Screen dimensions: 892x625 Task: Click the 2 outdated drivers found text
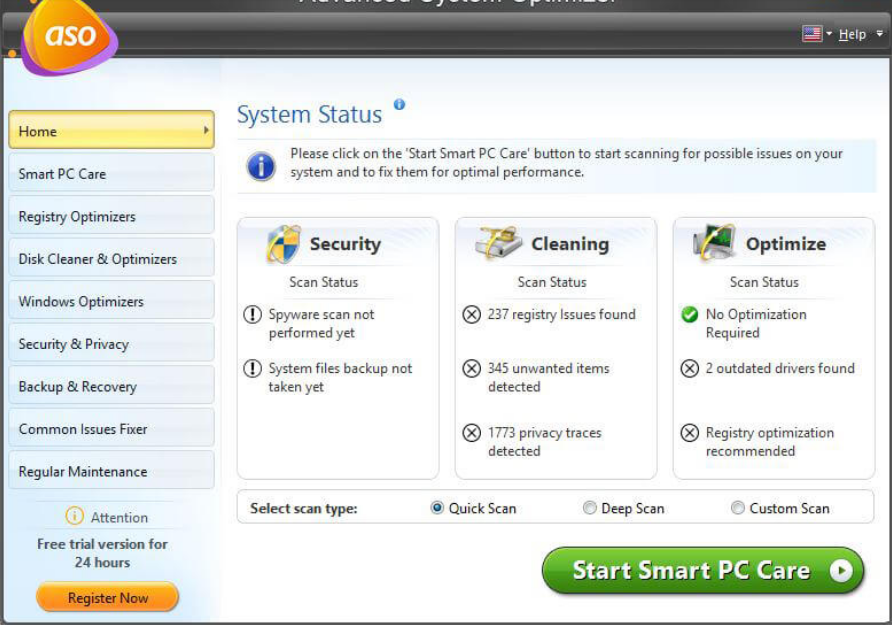[780, 369]
